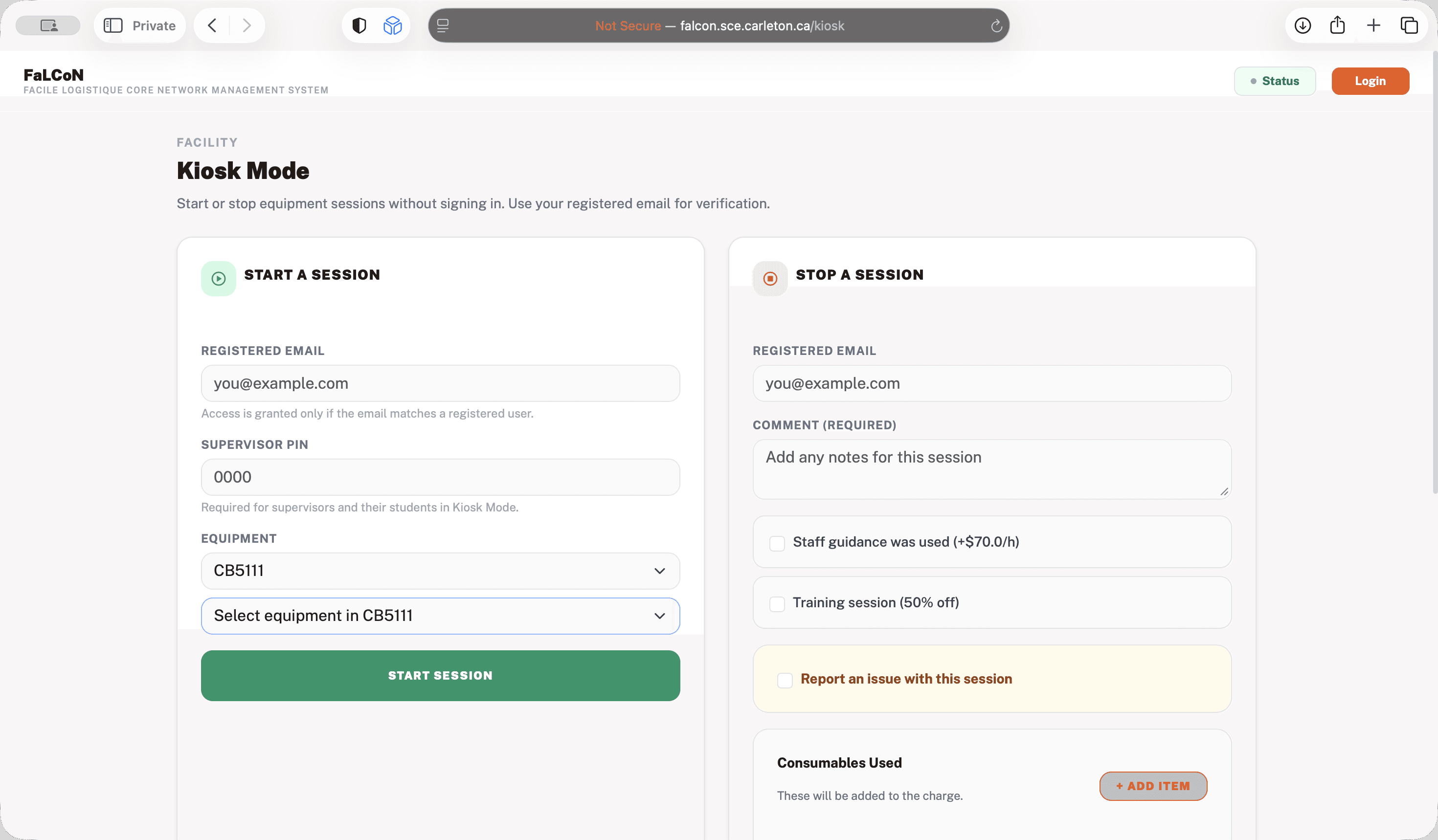
Task: Enable Training session 50% off checkbox
Action: 777,604
